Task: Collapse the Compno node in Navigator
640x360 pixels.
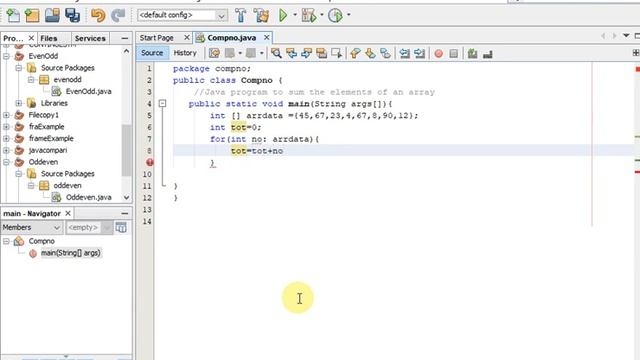Action: pyautogui.click(x=7, y=241)
